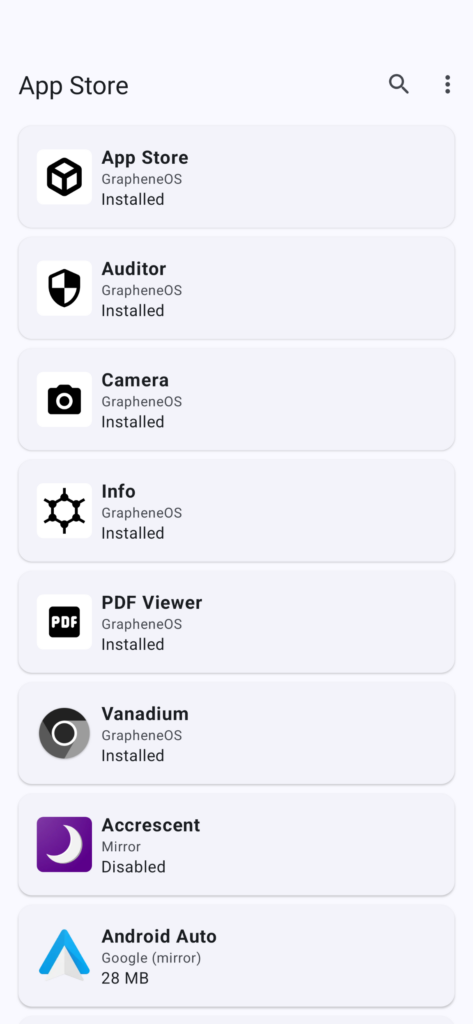
Task: Select the PDF Viewer title text
Action: coord(152,603)
